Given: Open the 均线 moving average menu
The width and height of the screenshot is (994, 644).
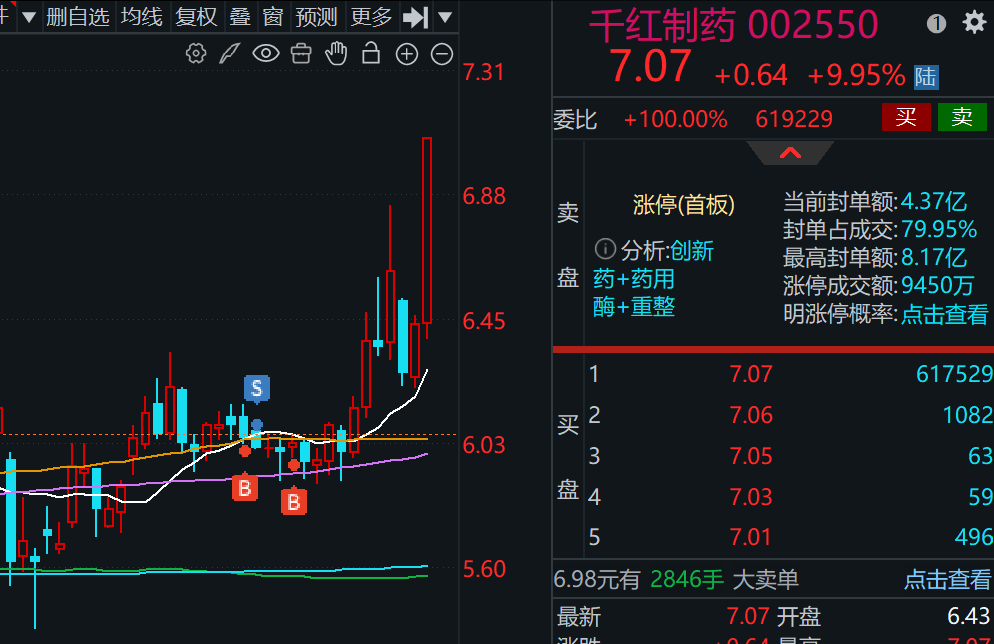Looking at the screenshot, I should (142, 17).
